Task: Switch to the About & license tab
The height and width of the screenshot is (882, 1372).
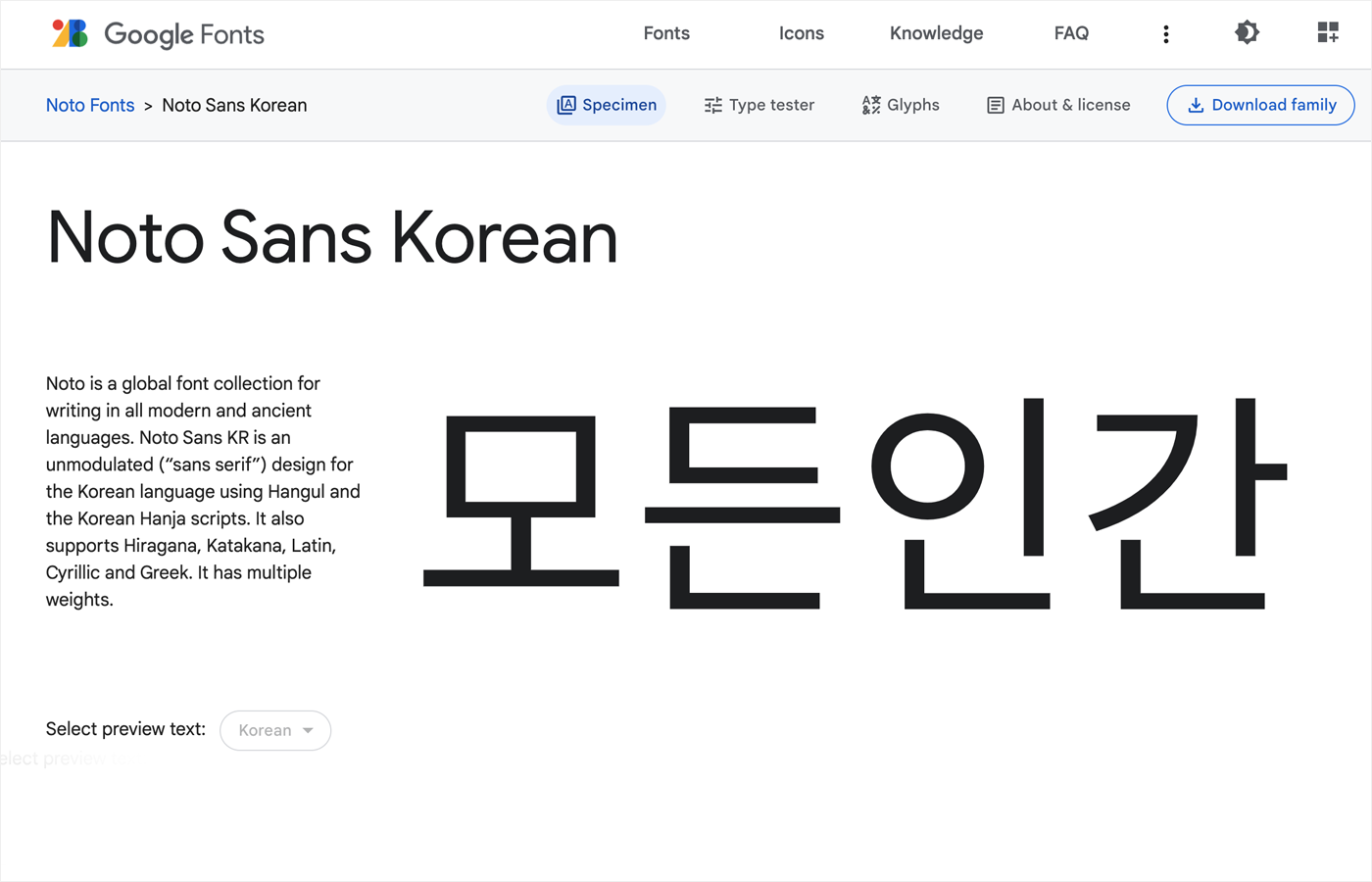Action: tap(1058, 105)
